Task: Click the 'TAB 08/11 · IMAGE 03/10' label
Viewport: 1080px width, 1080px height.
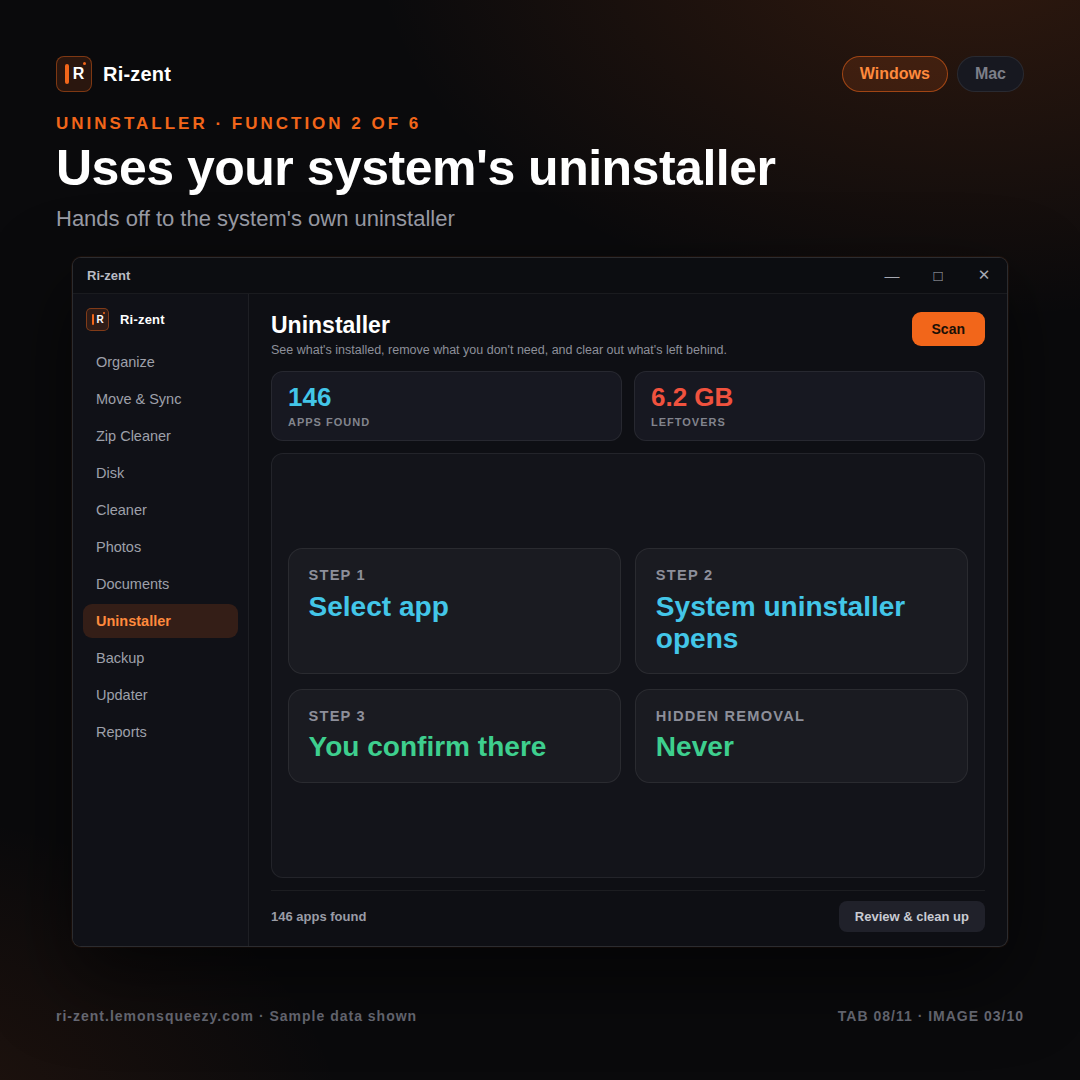Action: point(930,1017)
